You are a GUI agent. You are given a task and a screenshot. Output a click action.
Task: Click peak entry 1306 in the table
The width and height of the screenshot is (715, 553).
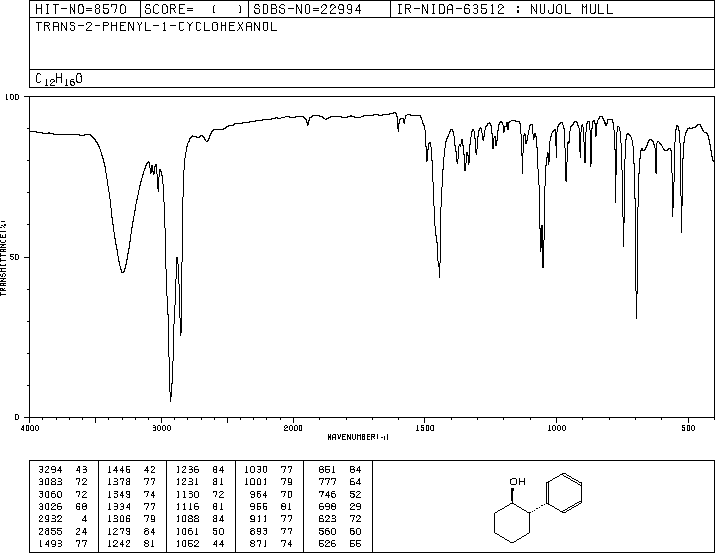click(119, 519)
